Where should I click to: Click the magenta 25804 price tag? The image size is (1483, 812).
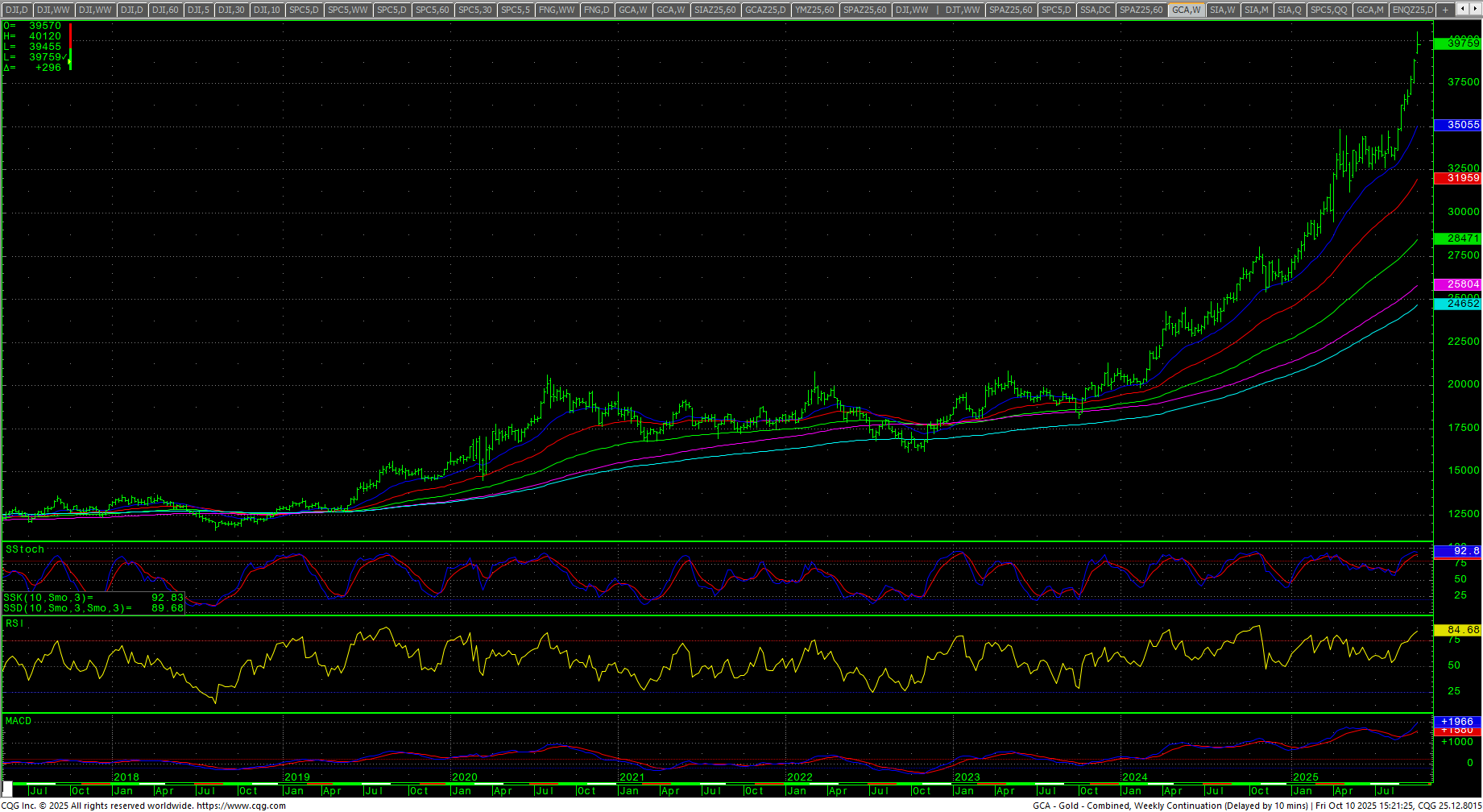[1458, 284]
